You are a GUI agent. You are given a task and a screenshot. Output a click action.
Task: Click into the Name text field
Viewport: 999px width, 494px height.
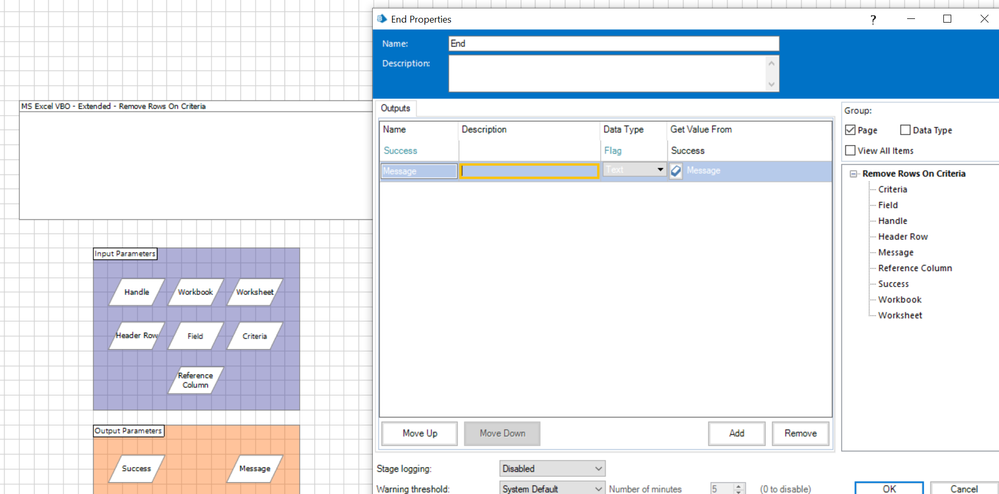(613, 44)
